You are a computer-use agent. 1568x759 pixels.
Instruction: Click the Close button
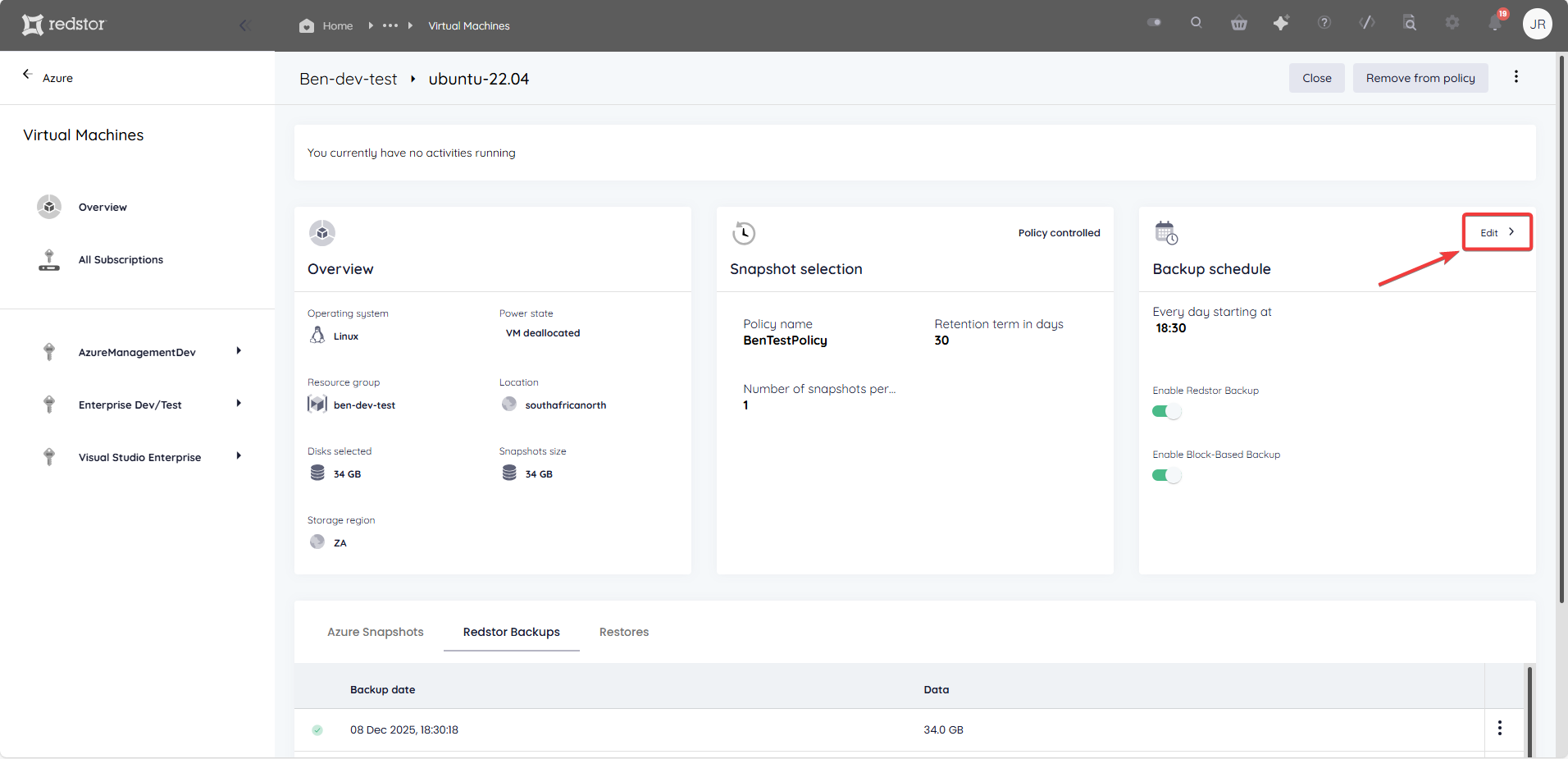click(1317, 78)
